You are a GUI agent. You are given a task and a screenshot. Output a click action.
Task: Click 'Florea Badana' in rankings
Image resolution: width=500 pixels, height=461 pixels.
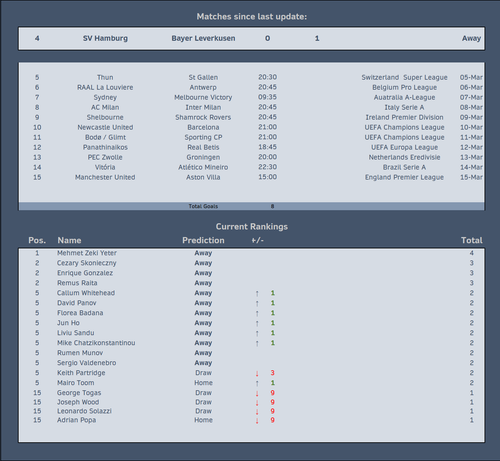tap(80, 313)
